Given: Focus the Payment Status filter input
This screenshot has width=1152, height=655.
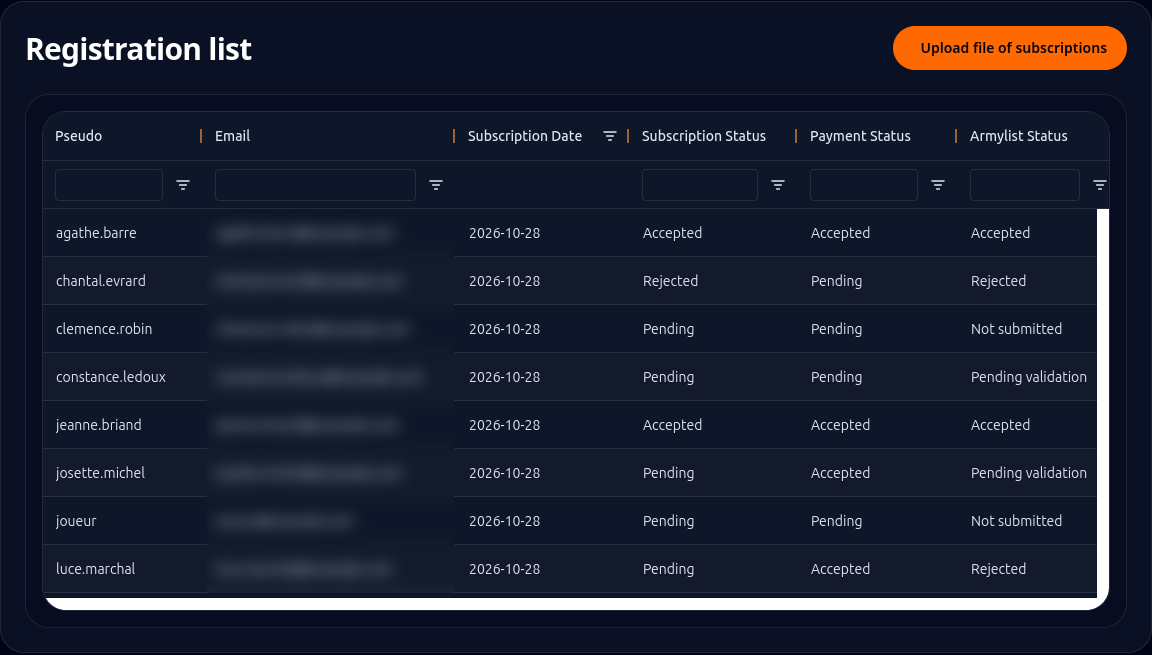Looking at the screenshot, I should tap(864, 185).
